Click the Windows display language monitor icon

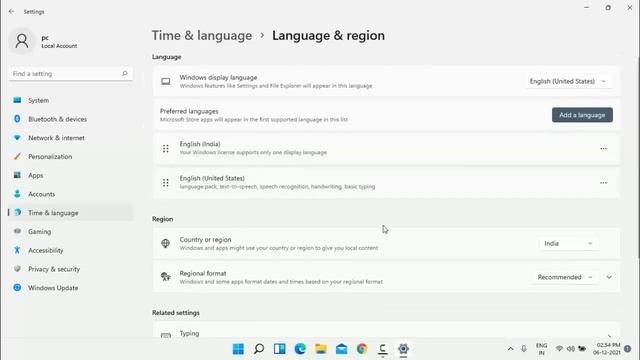(166, 81)
